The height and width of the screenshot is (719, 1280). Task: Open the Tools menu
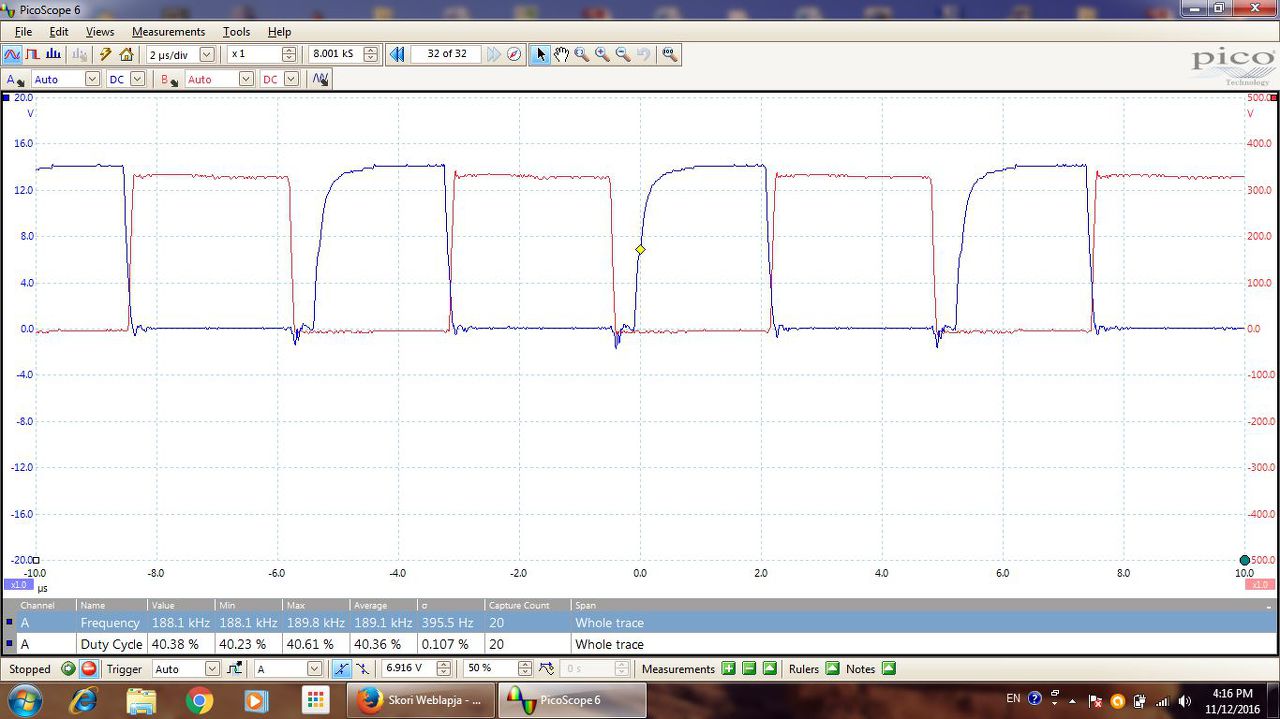236,32
